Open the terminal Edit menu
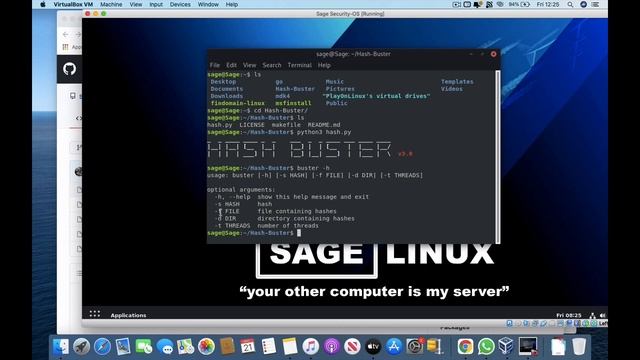The width and height of the screenshot is (640, 360). click(x=231, y=65)
